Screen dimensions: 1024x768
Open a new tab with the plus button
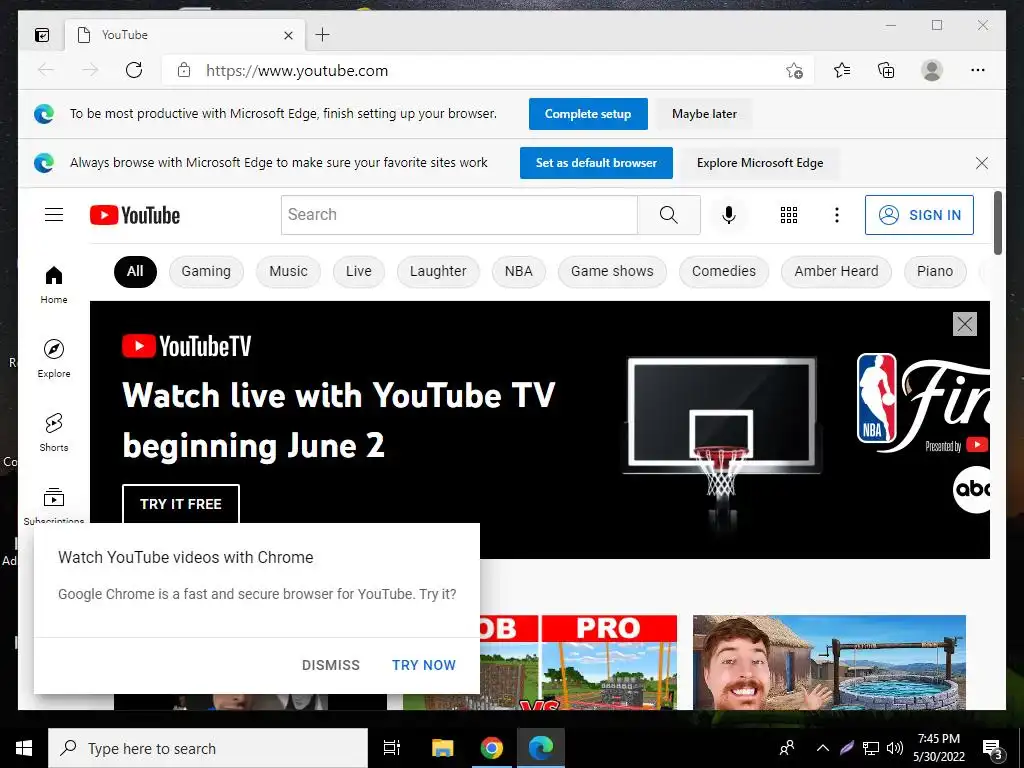point(322,35)
